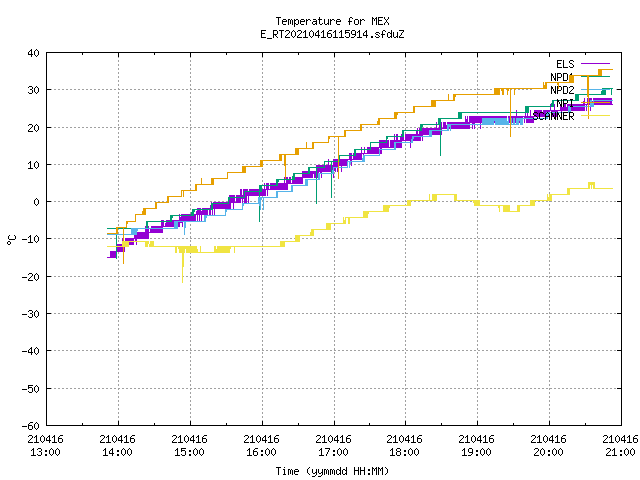Click the y-axis value 30
This screenshot has height=480, width=640.
click(33, 90)
